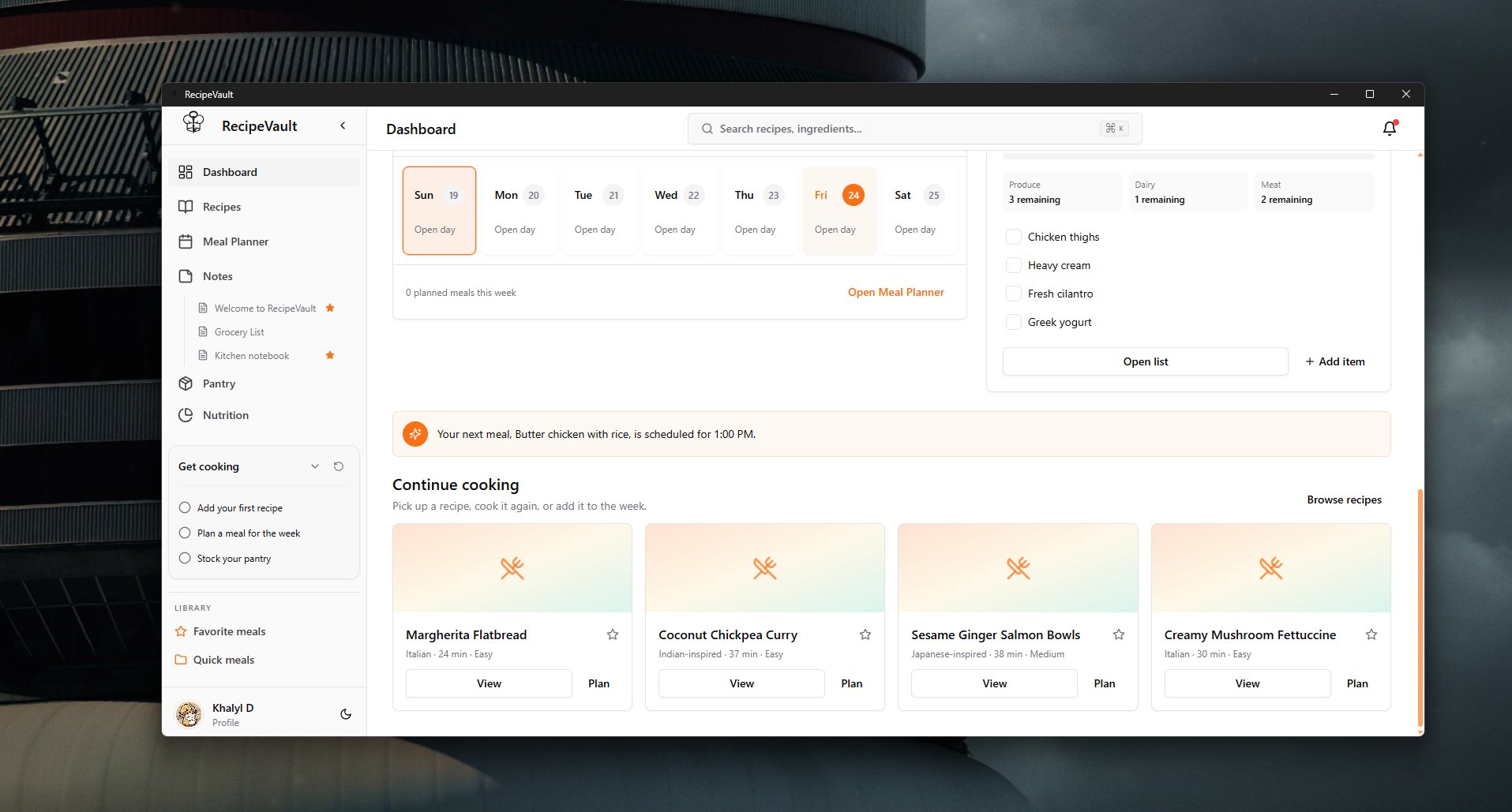Open the notifications bell
Screen dimensions: 1512x812
(1390, 128)
